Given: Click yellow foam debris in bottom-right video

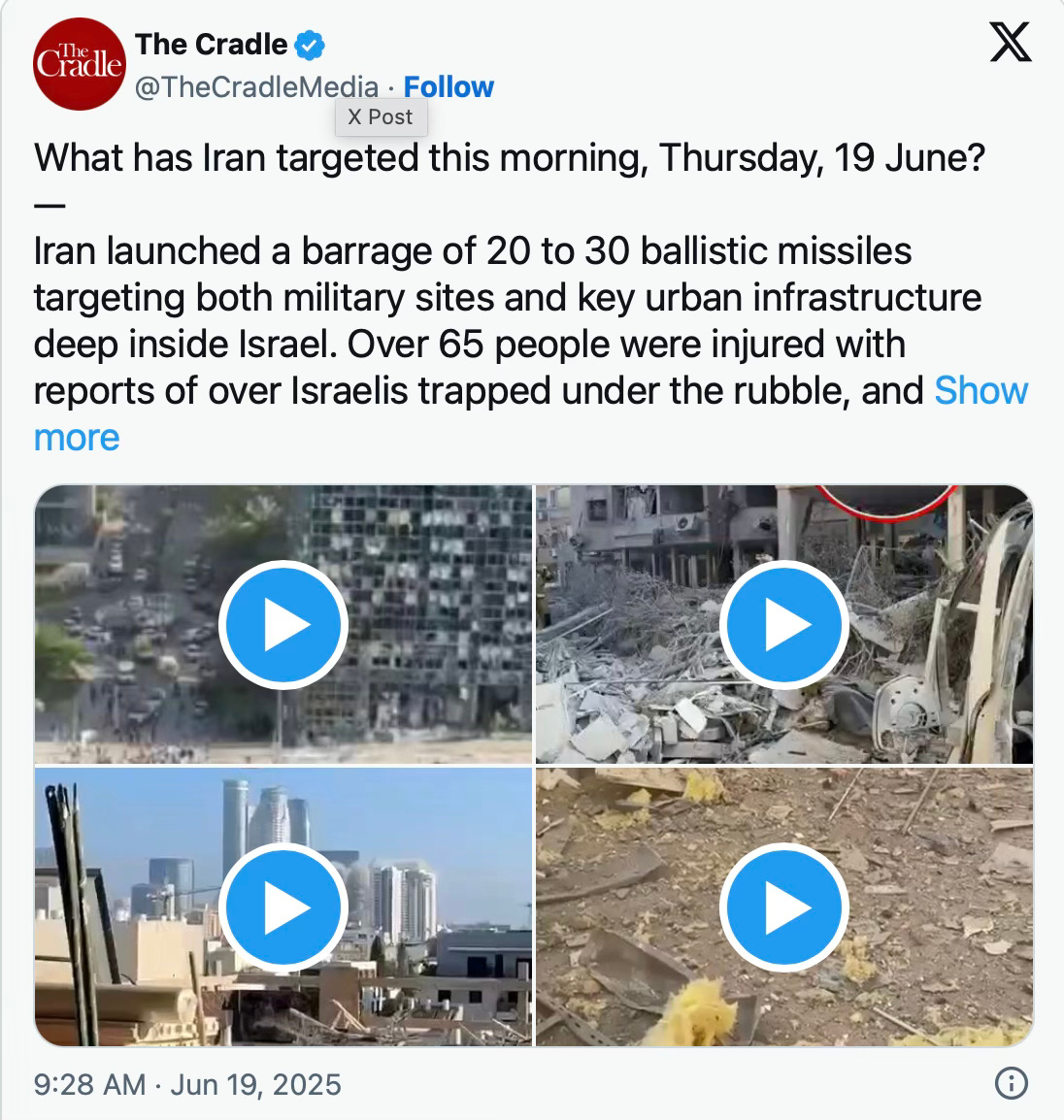Looking at the screenshot, I should pyautogui.click(x=693, y=1014).
